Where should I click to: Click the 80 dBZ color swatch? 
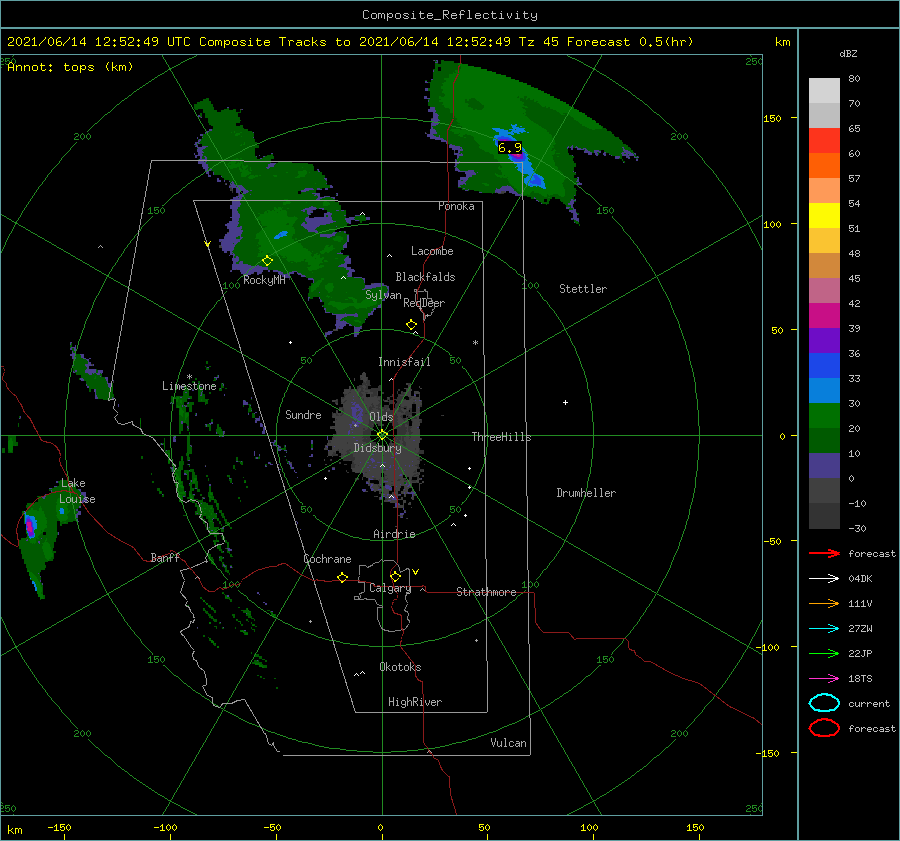[824, 90]
